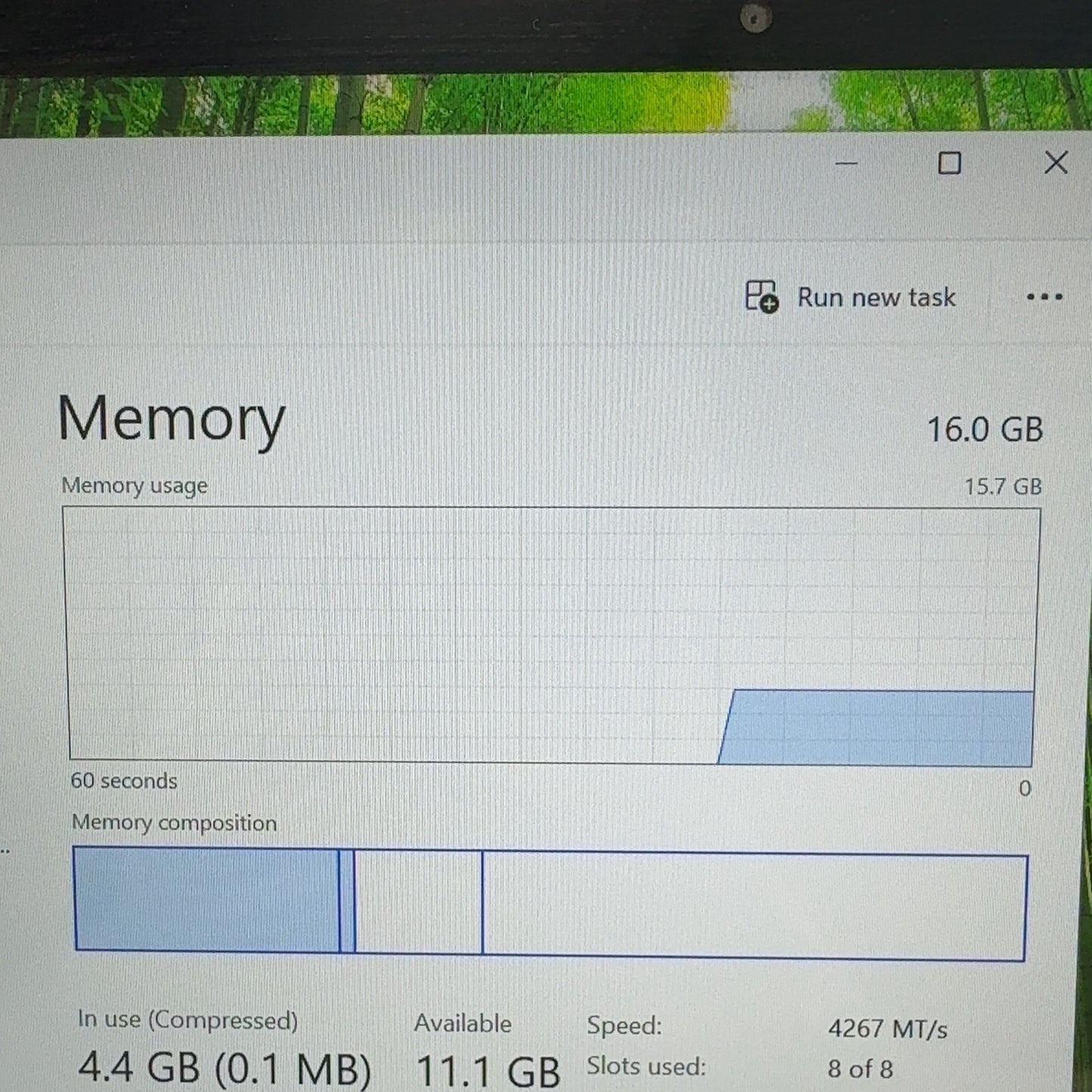Click the Run new task label

[877, 297]
